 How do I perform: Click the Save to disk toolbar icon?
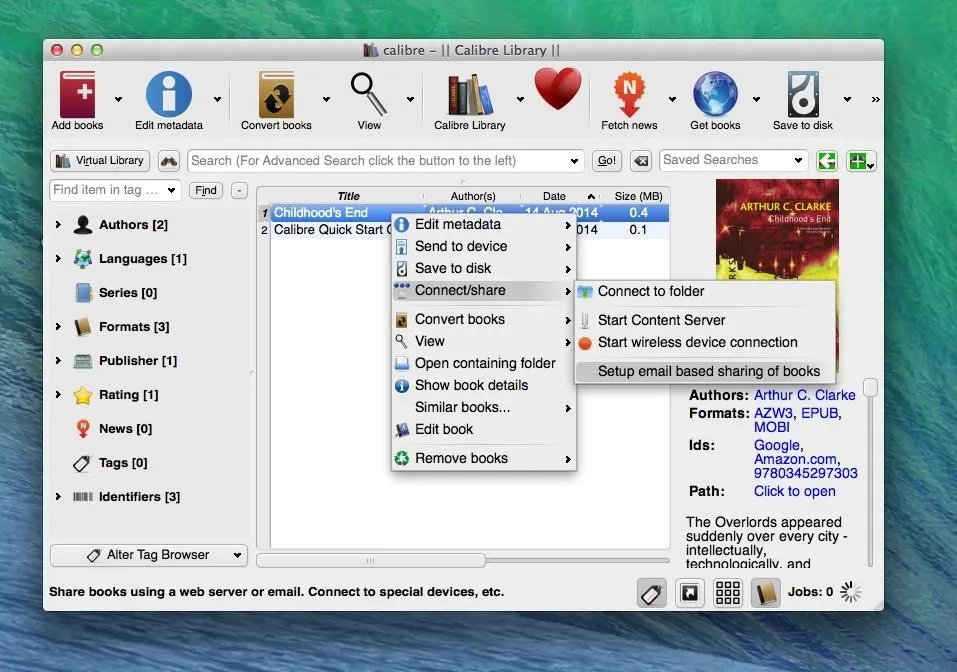point(803,95)
